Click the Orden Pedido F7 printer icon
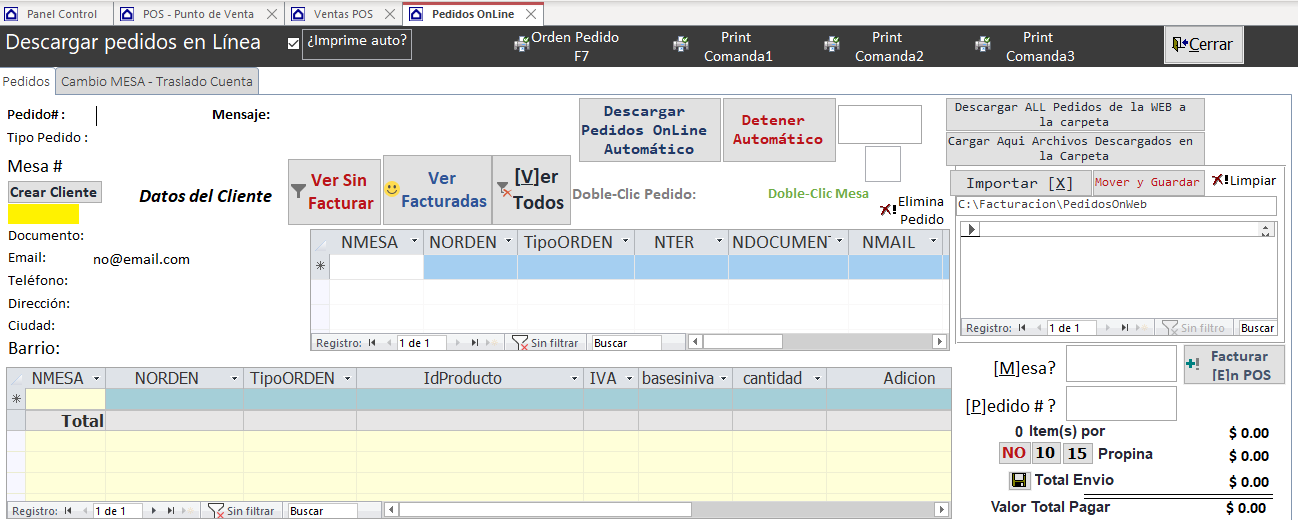 coord(521,45)
